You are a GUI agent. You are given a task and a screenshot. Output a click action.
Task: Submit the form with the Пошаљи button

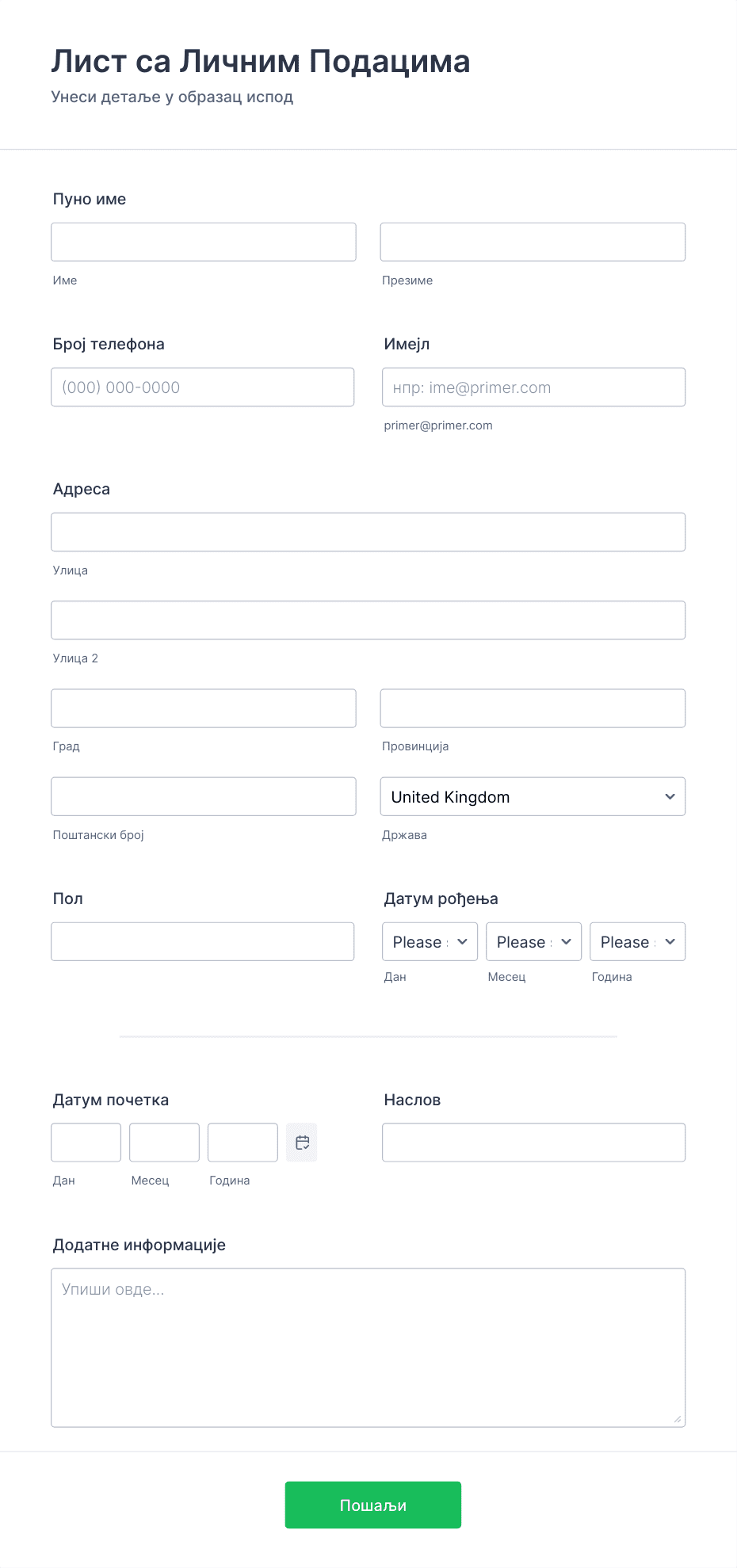[x=373, y=1505]
